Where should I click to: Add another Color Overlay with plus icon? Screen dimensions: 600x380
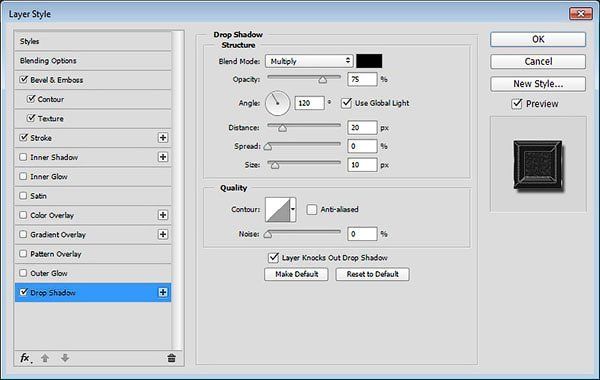tap(163, 215)
